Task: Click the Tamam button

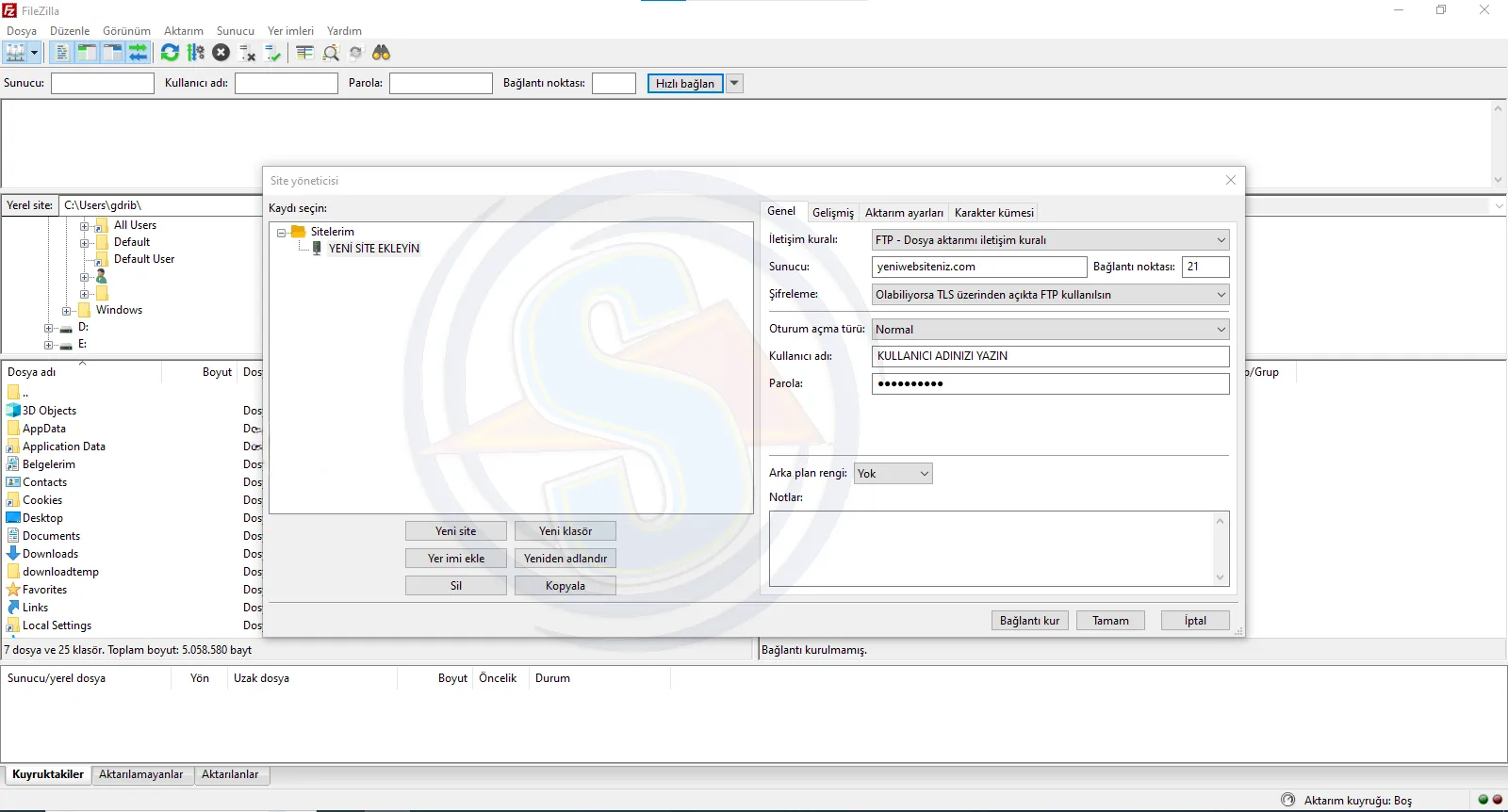Action: (1110, 621)
